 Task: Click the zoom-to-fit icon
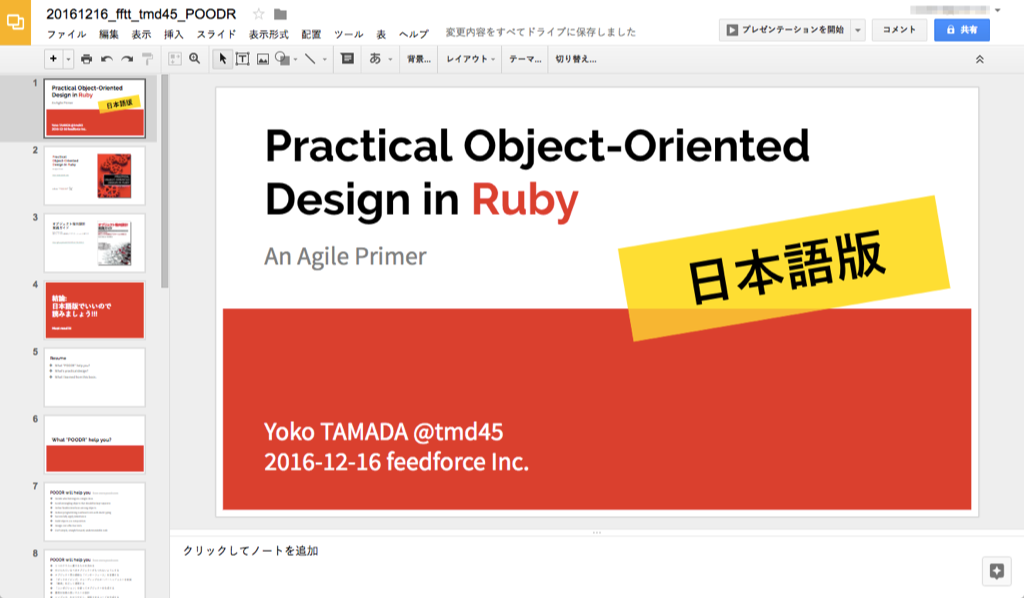coord(174,59)
